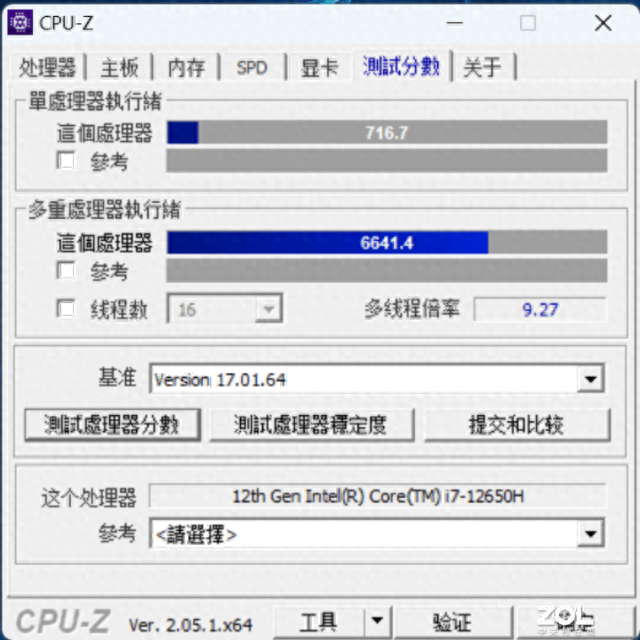This screenshot has width=640, height=640.
Task: Switch to the 内存 tab
Action: pos(186,67)
